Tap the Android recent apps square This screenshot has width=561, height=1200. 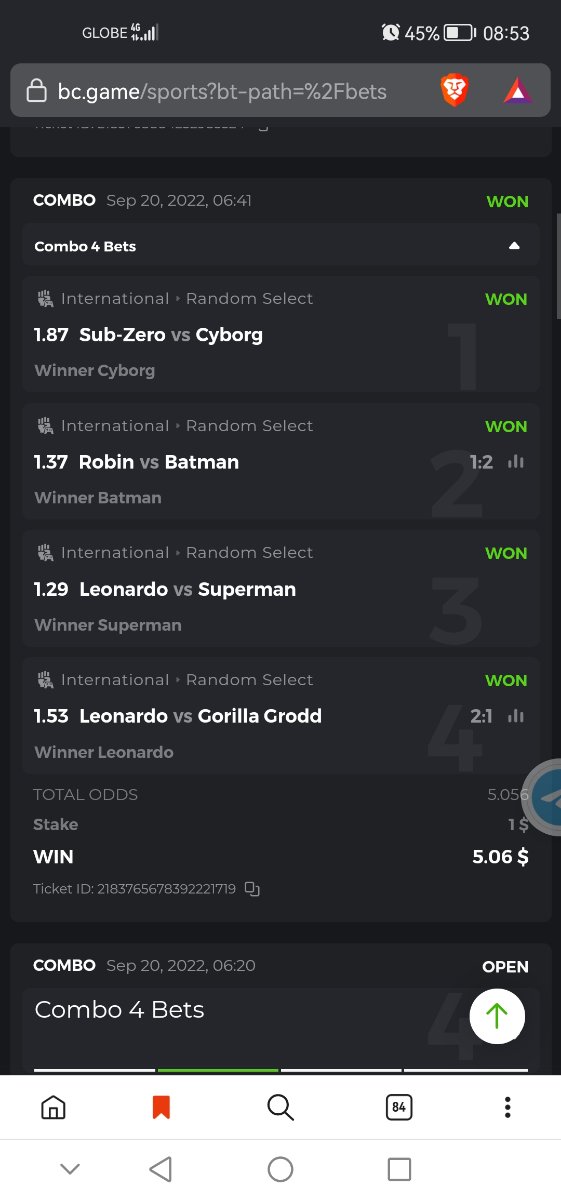pyautogui.click(x=399, y=1169)
